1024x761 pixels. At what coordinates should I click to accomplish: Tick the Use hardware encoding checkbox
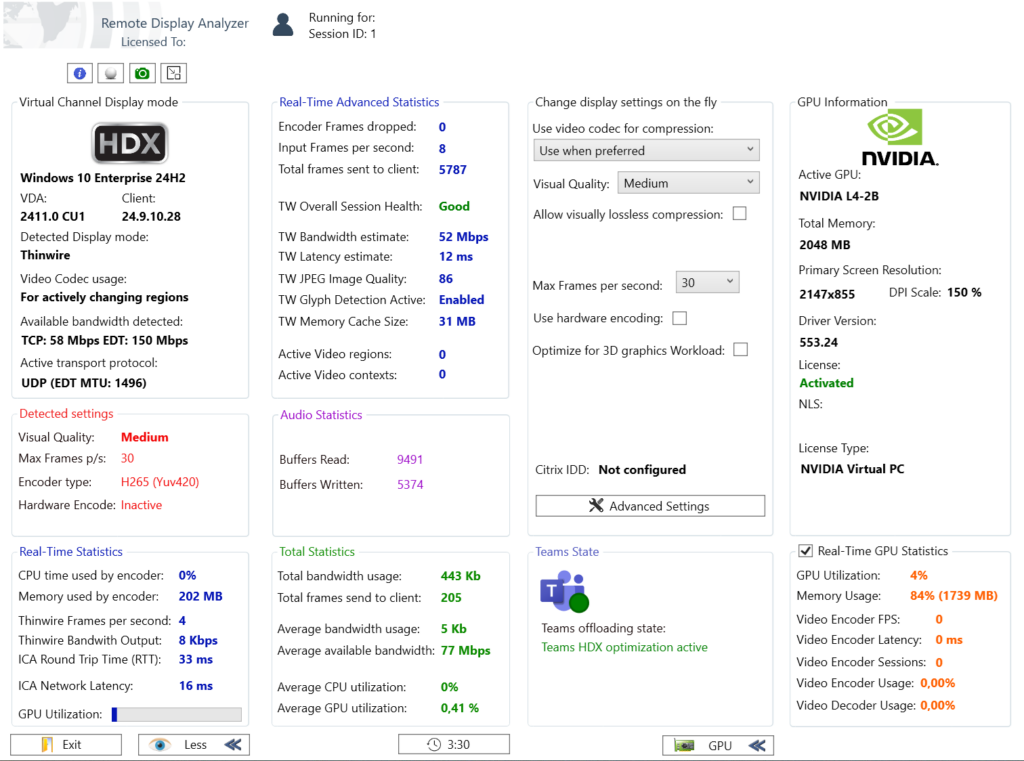click(x=680, y=318)
